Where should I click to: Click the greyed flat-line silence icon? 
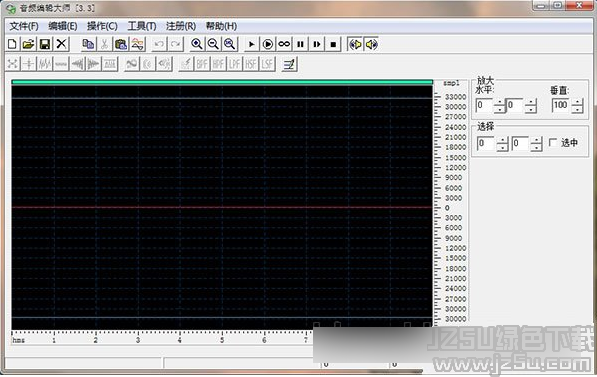coord(61,64)
